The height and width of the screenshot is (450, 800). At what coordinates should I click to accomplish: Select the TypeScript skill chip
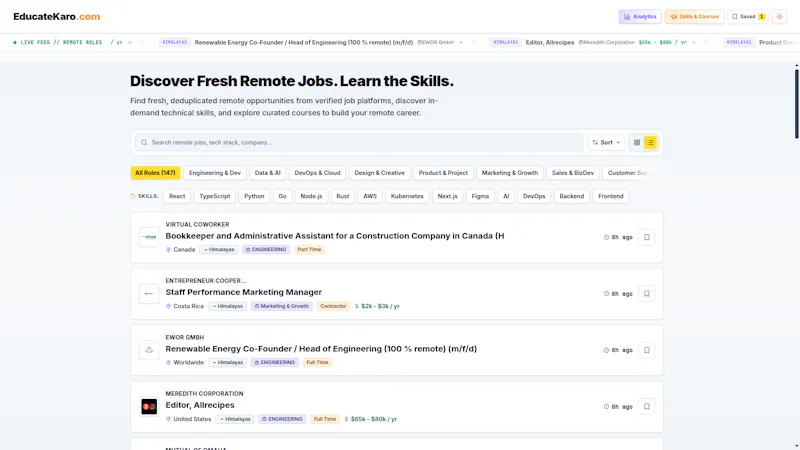215,196
